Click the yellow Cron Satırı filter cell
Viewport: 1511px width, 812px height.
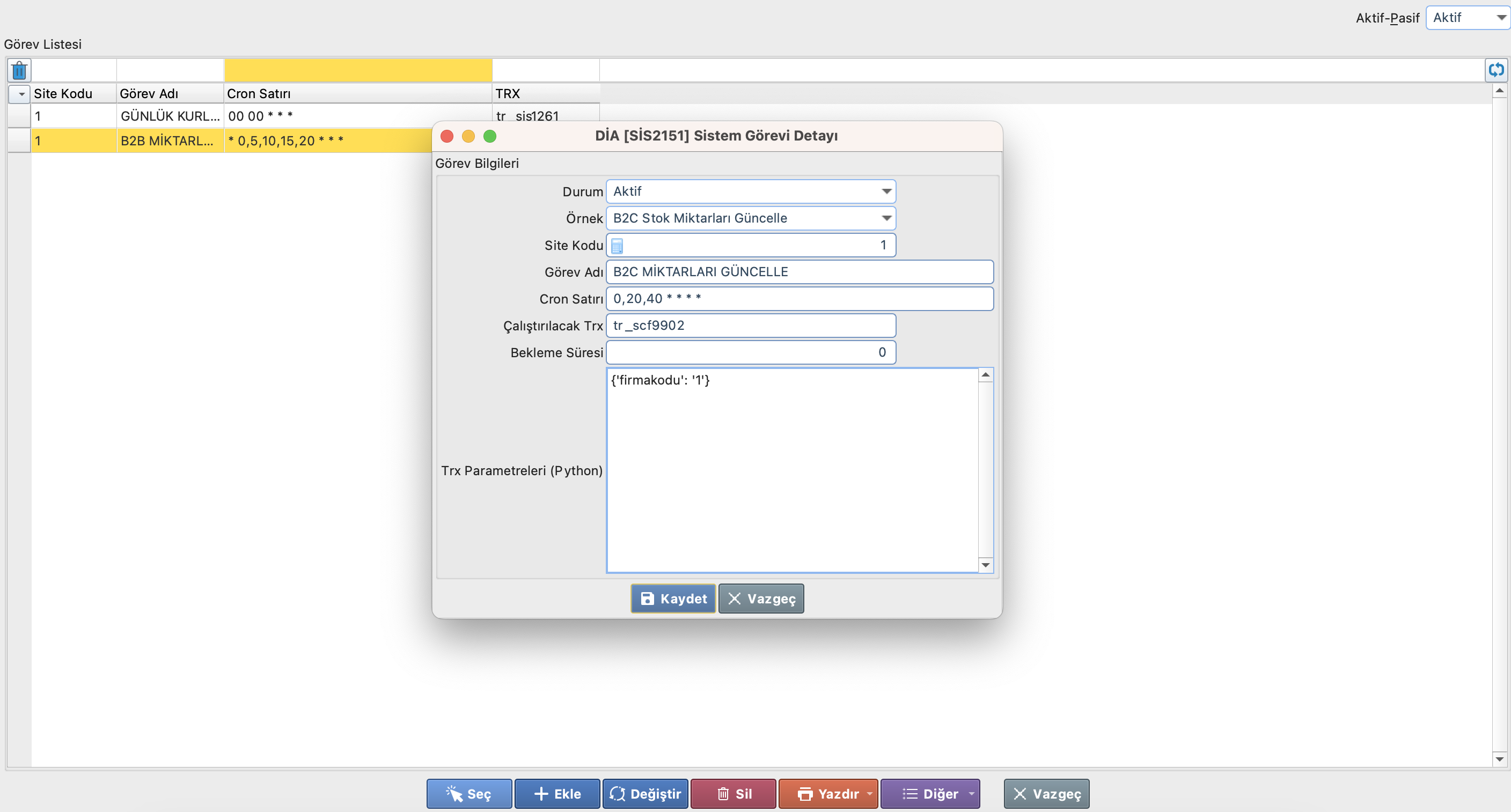point(358,70)
